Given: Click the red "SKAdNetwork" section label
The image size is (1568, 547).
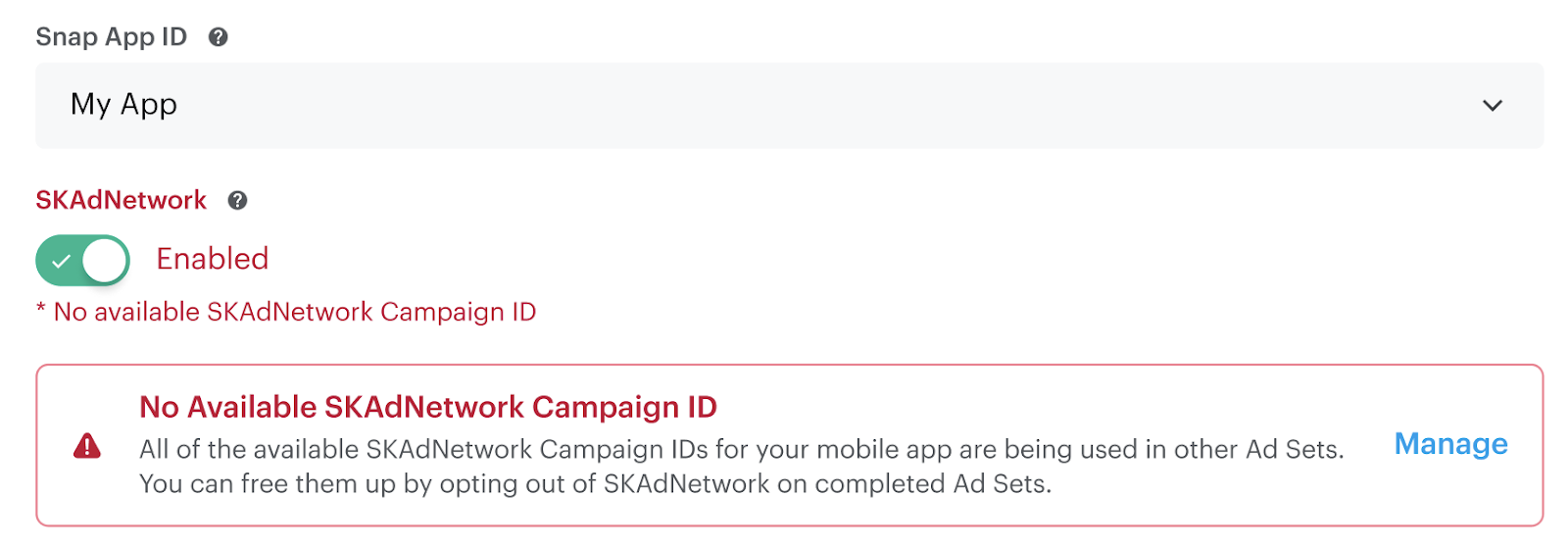Looking at the screenshot, I should [122, 201].
